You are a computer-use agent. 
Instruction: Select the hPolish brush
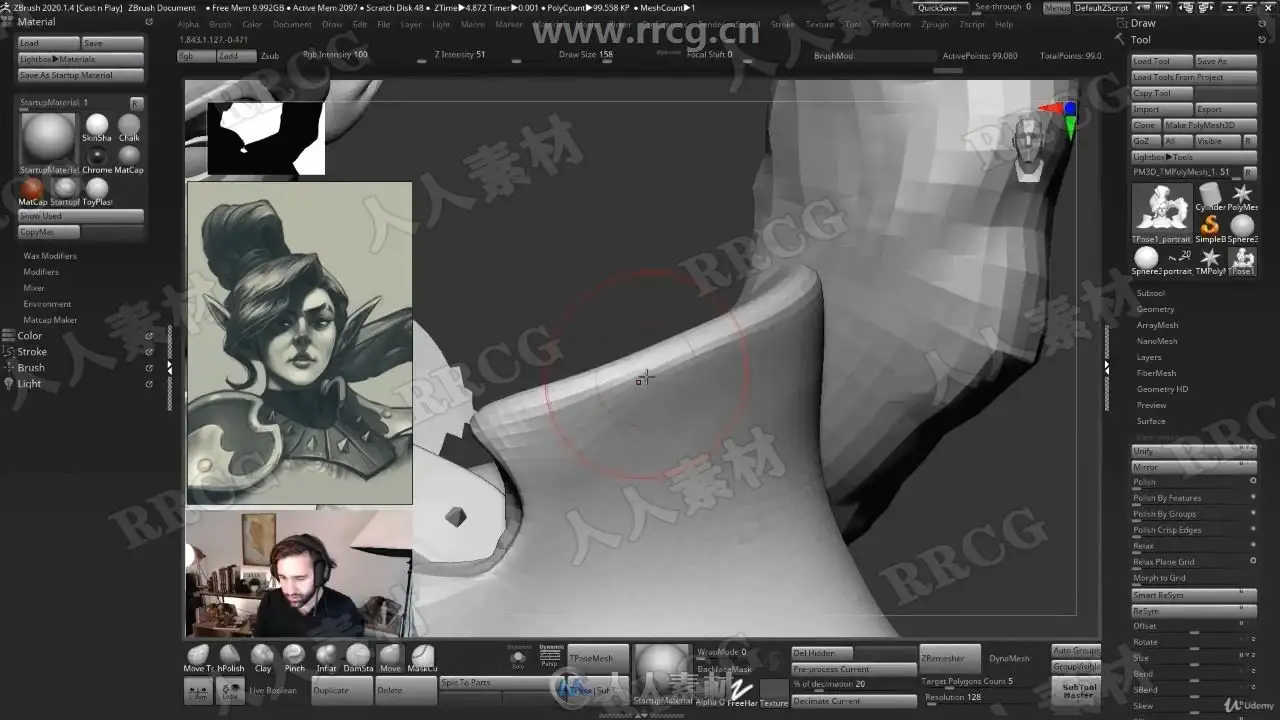pos(231,658)
